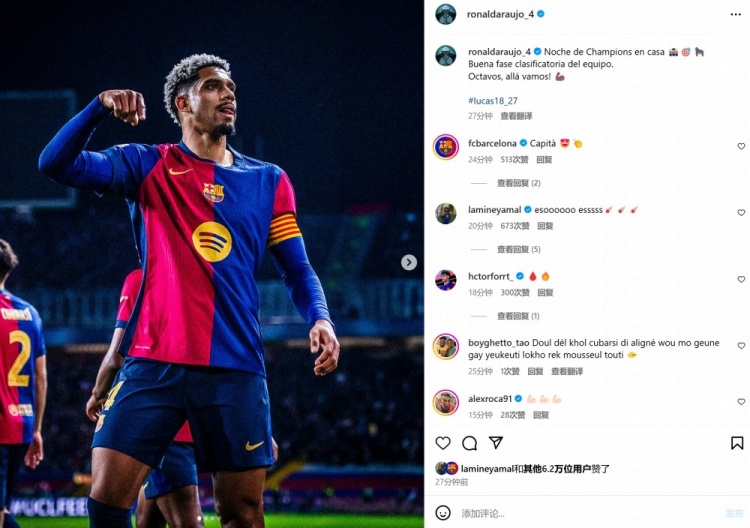Viewport: 750px width, 528px height.
Task: Expand 2 replies under fcbarcelona comment
Action: click(x=518, y=183)
